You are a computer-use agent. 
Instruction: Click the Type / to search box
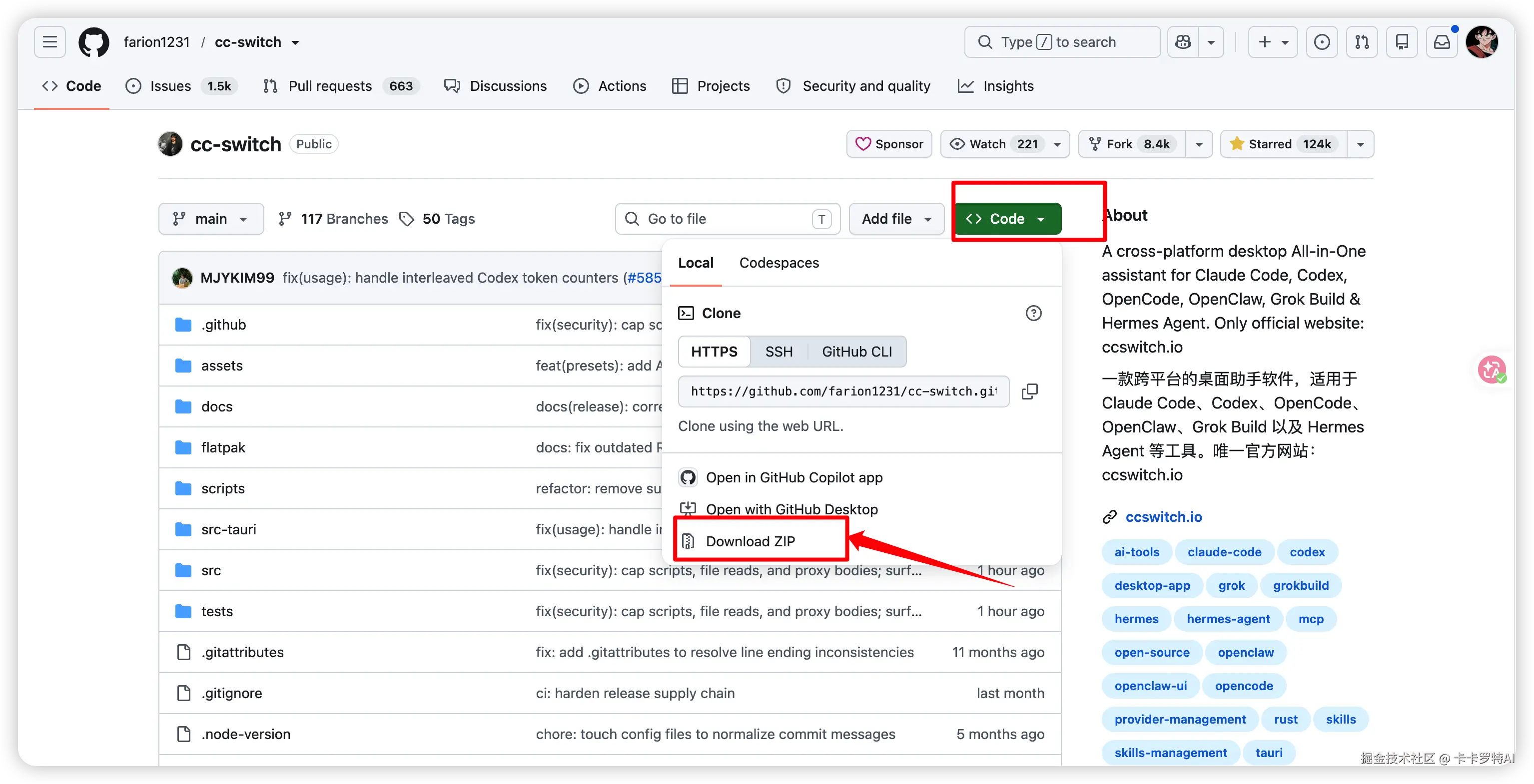tap(1062, 42)
